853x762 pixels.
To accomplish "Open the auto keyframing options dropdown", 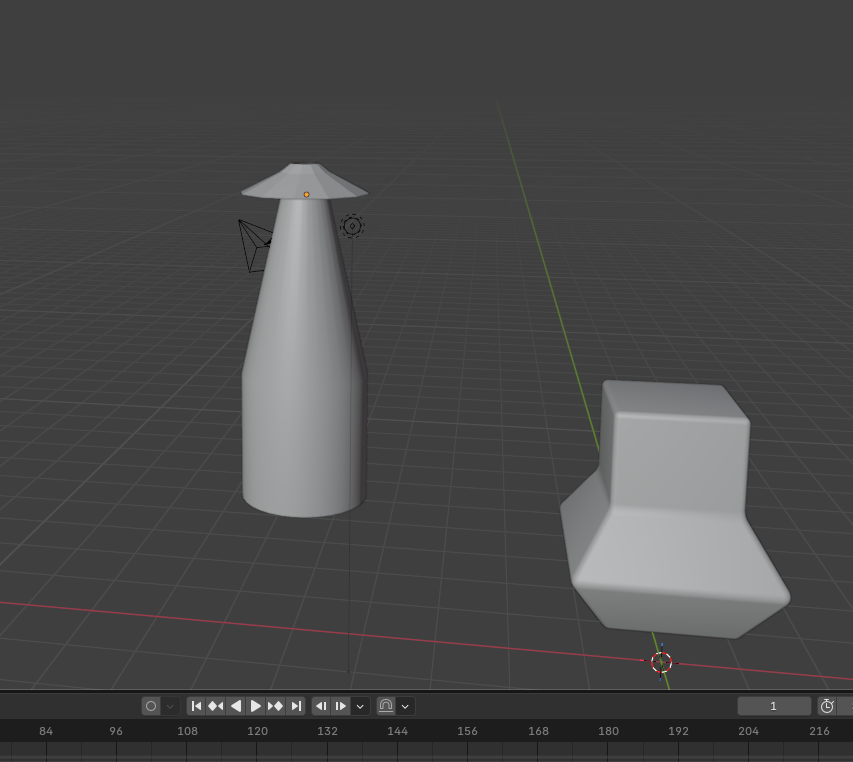I will coord(170,706).
